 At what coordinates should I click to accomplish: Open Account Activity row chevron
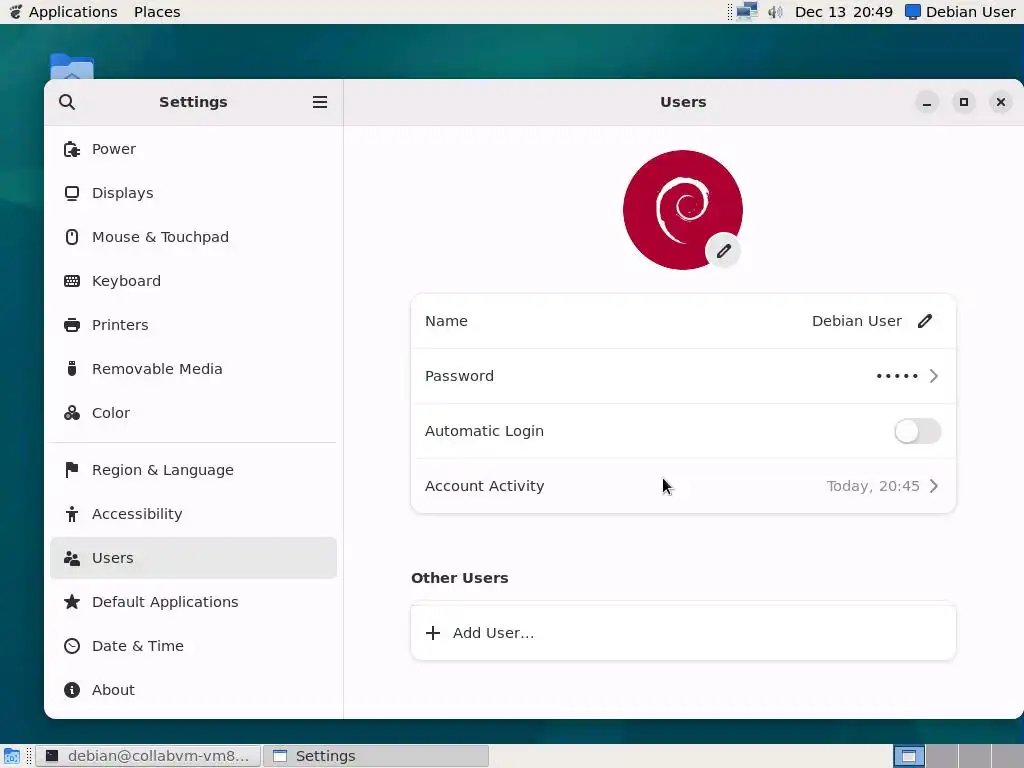click(x=934, y=486)
